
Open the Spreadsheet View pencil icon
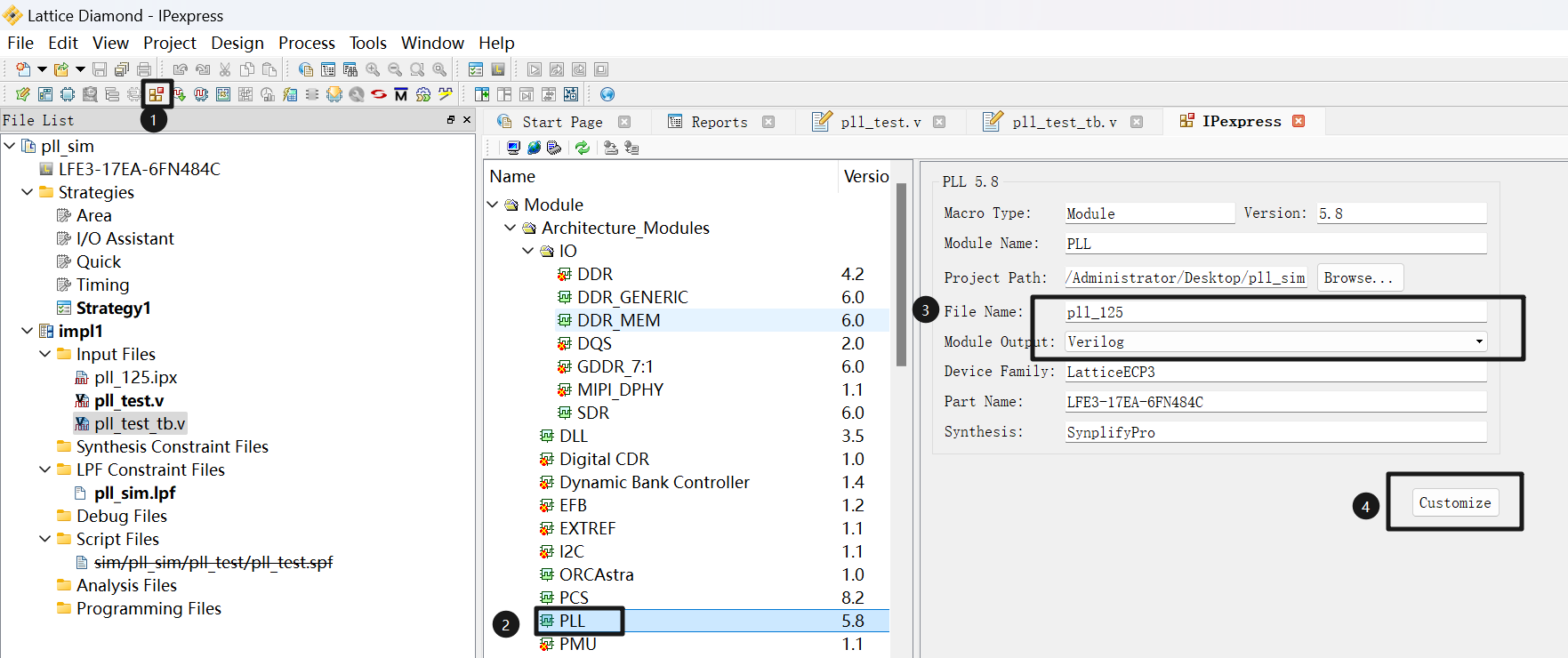tap(23, 94)
